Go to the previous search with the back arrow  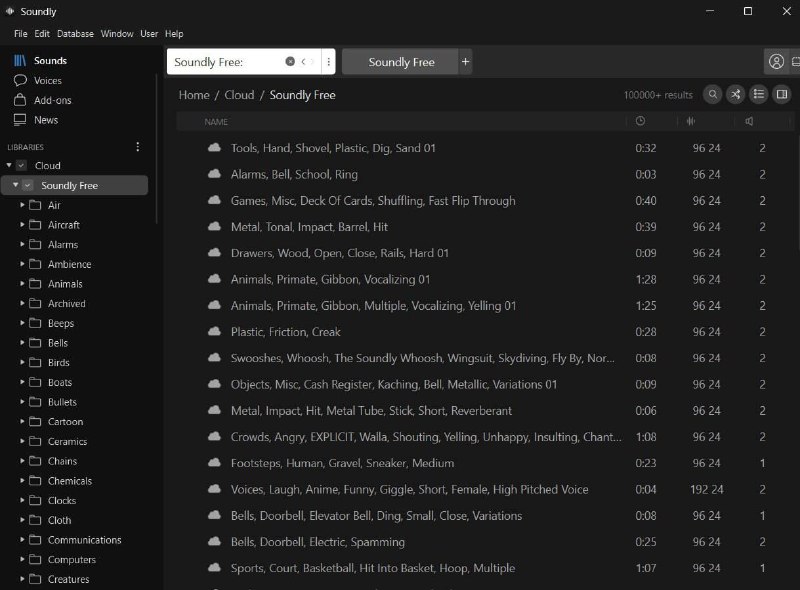(x=303, y=62)
